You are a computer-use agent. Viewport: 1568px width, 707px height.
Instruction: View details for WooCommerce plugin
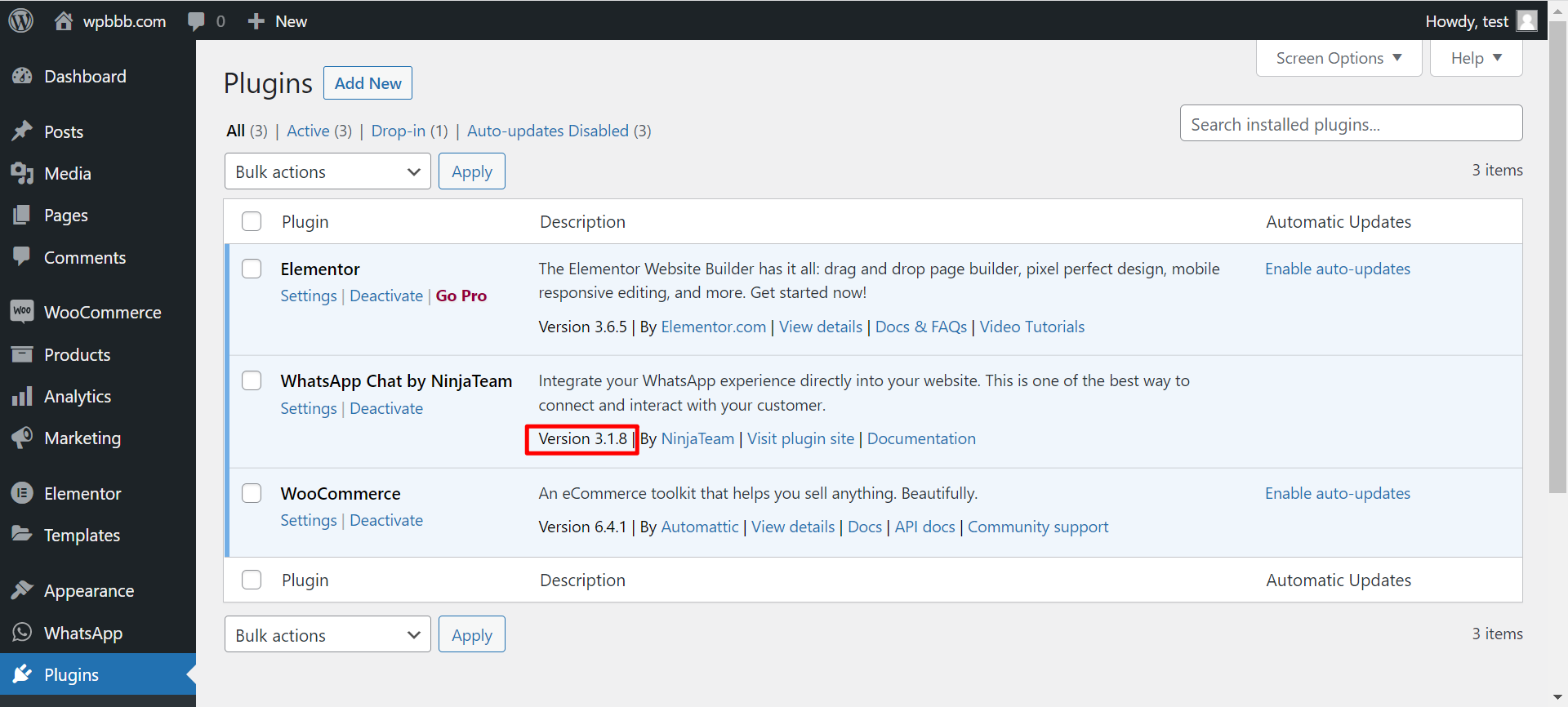(793, 527)
